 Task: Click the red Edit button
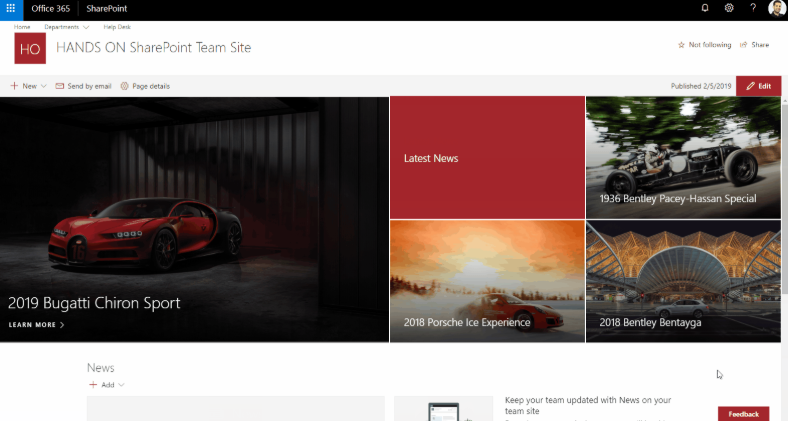758,86
